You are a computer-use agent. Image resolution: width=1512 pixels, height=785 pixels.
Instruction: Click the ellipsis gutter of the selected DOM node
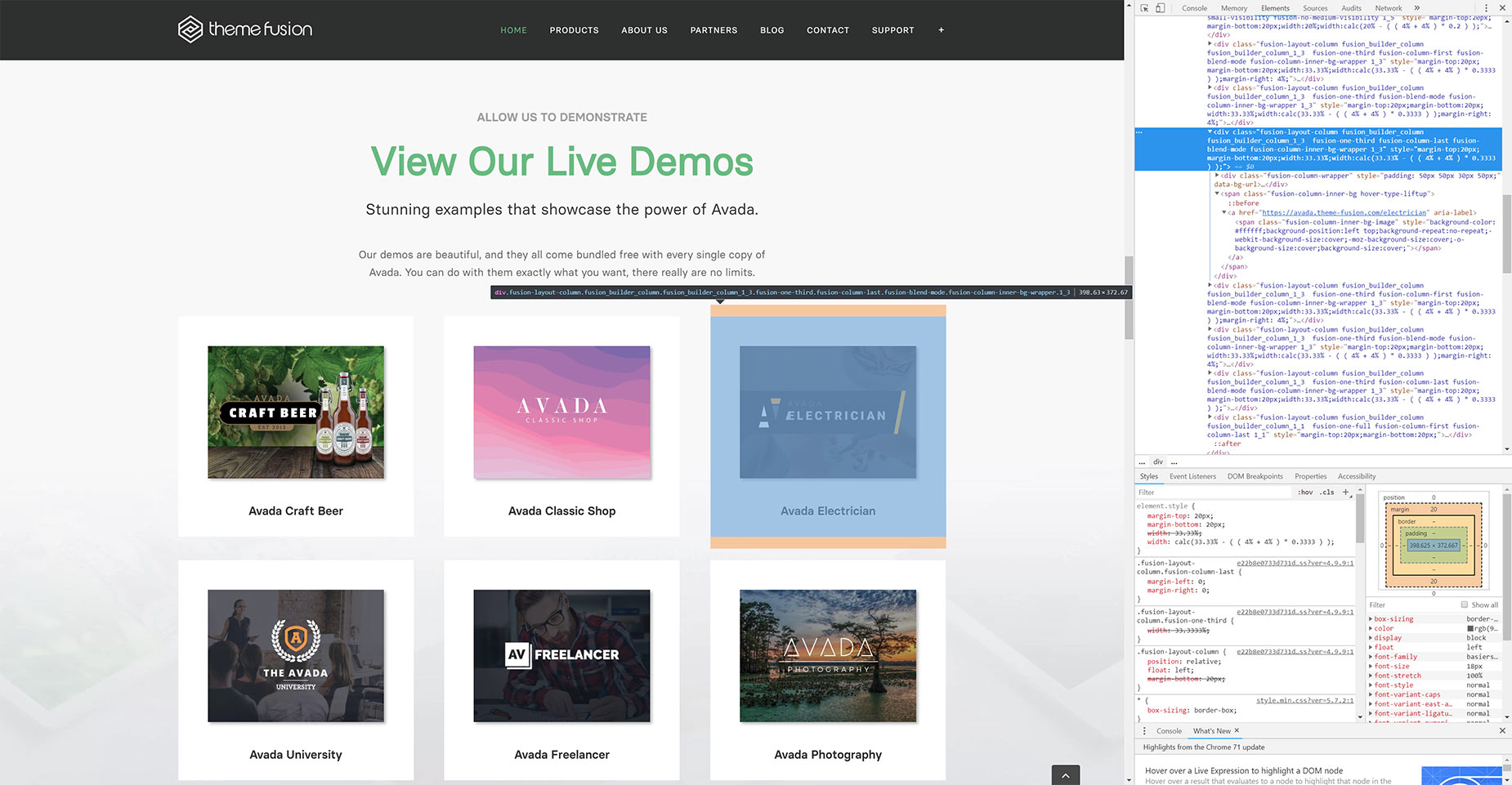(x=1139, y=132)
